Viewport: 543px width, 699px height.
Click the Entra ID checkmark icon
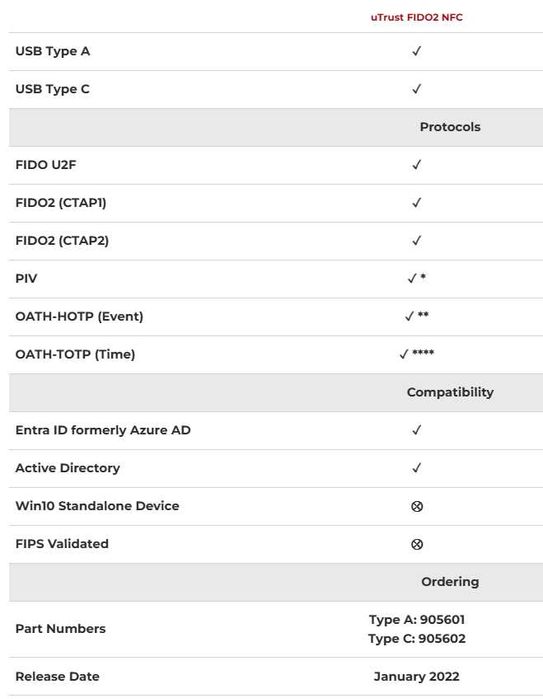[416, 430]
